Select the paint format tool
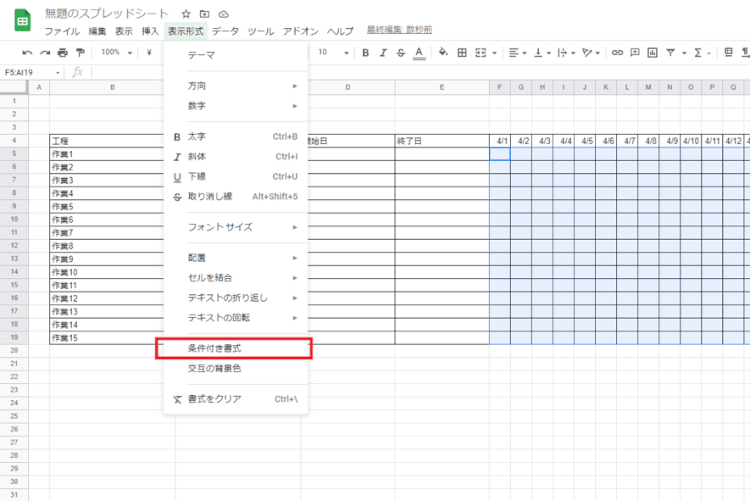The height and width of the screenshot is (501, 750). click(80, 52)
